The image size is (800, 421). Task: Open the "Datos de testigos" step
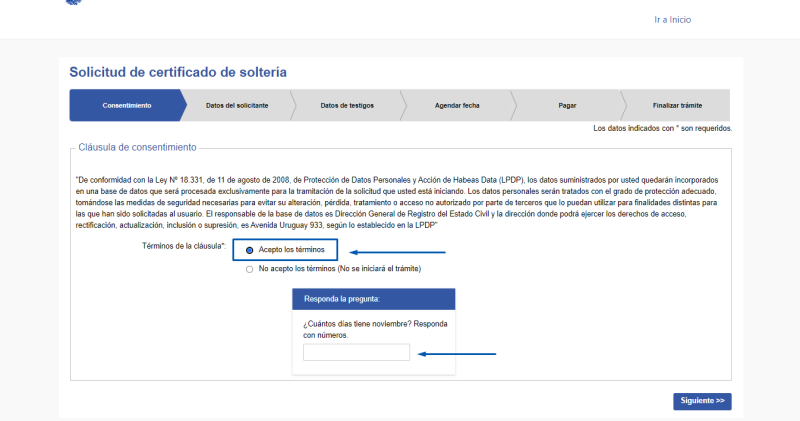(348, 105)
